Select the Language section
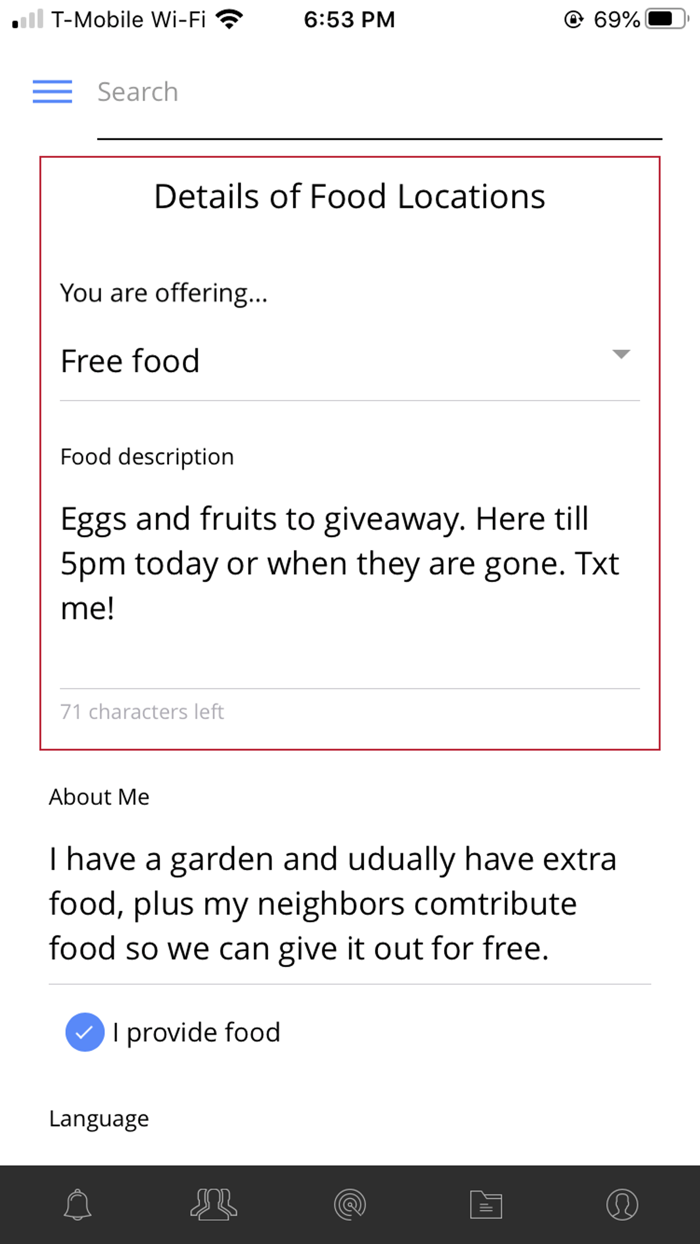Image resolution: width=700 pixels, height=1244 pixels. [99, 1118]
